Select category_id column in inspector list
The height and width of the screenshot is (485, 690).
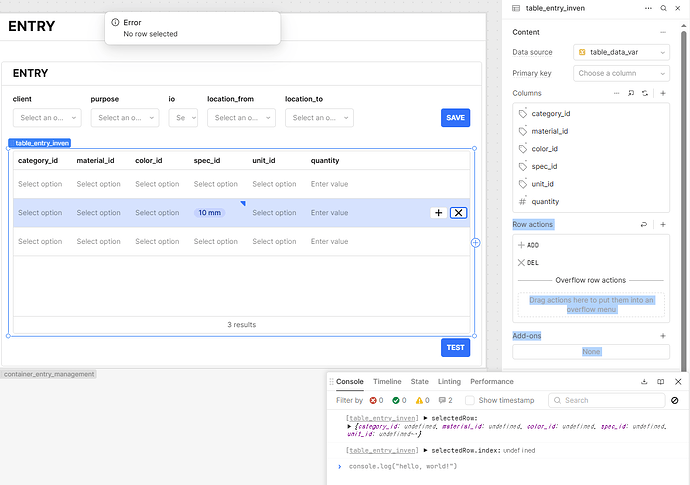(591, 114)
